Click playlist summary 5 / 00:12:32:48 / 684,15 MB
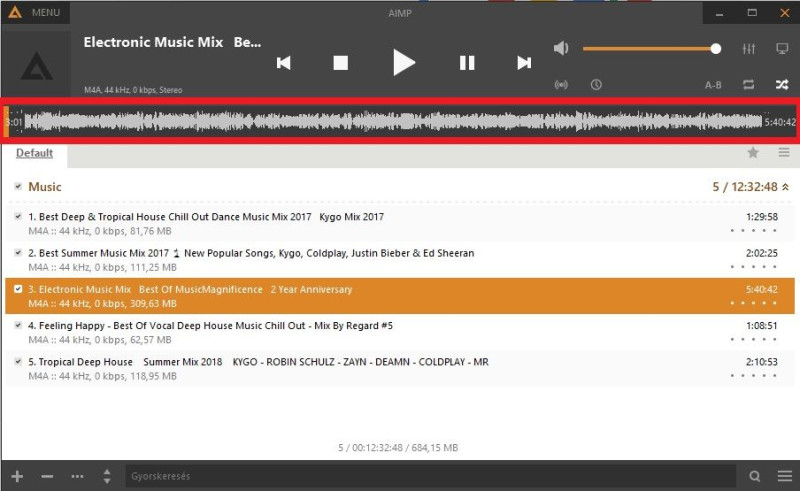 pyautogui.click(x=398, y=448)
